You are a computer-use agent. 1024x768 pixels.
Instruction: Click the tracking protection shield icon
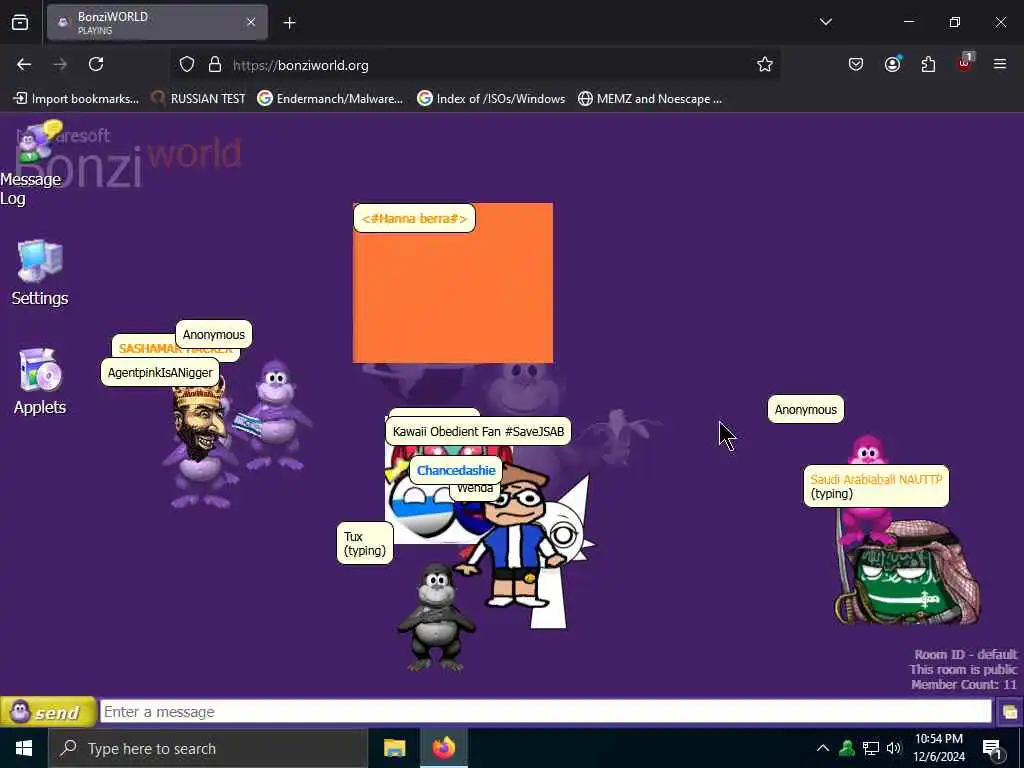187,65
